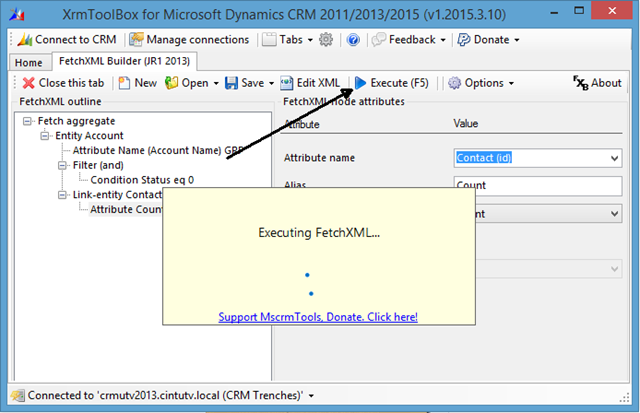
Task: Create a New FetchXML query
Action: pyautogui.click(x=138, y=83)
